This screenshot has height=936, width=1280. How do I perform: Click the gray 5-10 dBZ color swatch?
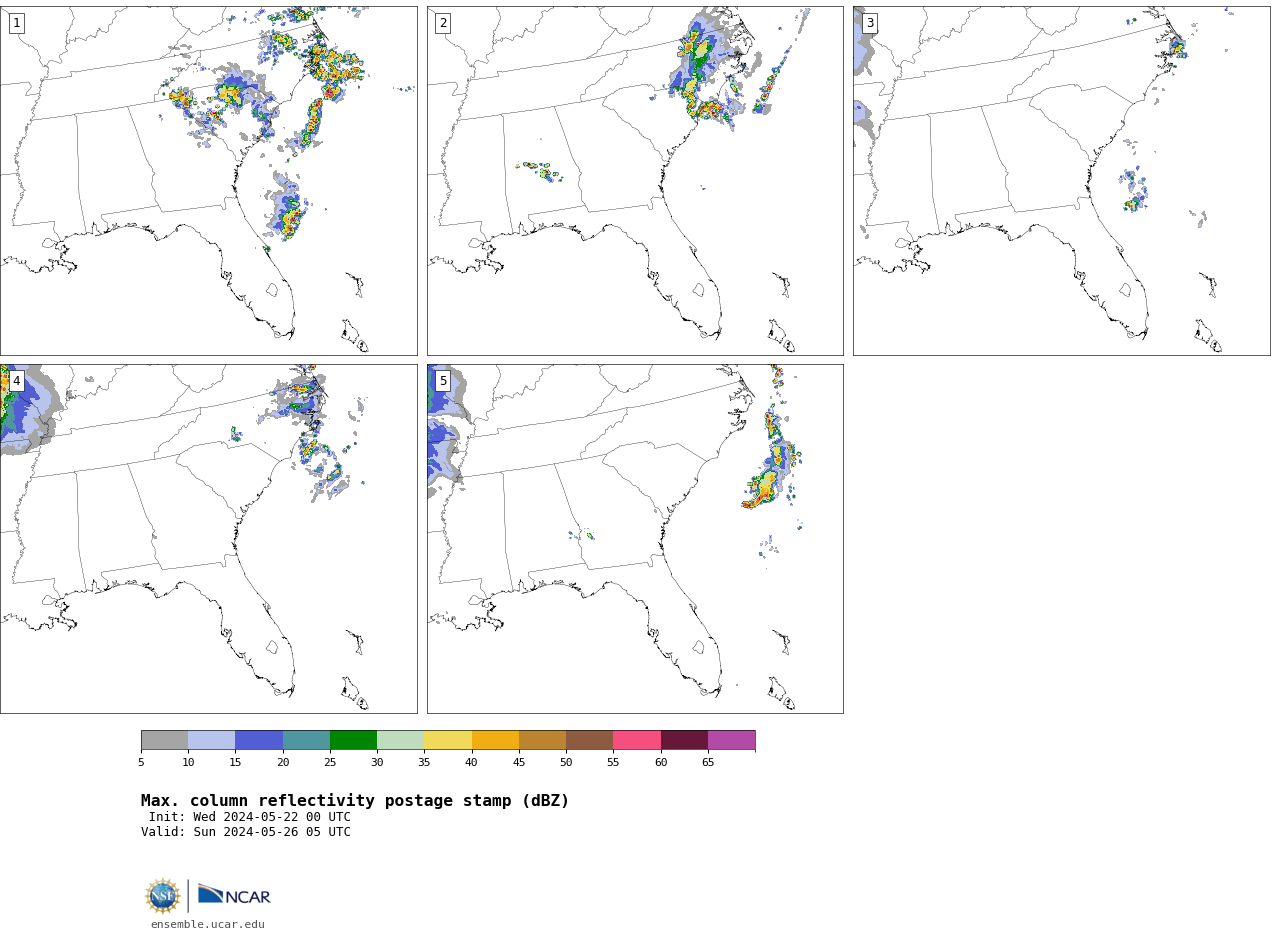tap(164, 740)
